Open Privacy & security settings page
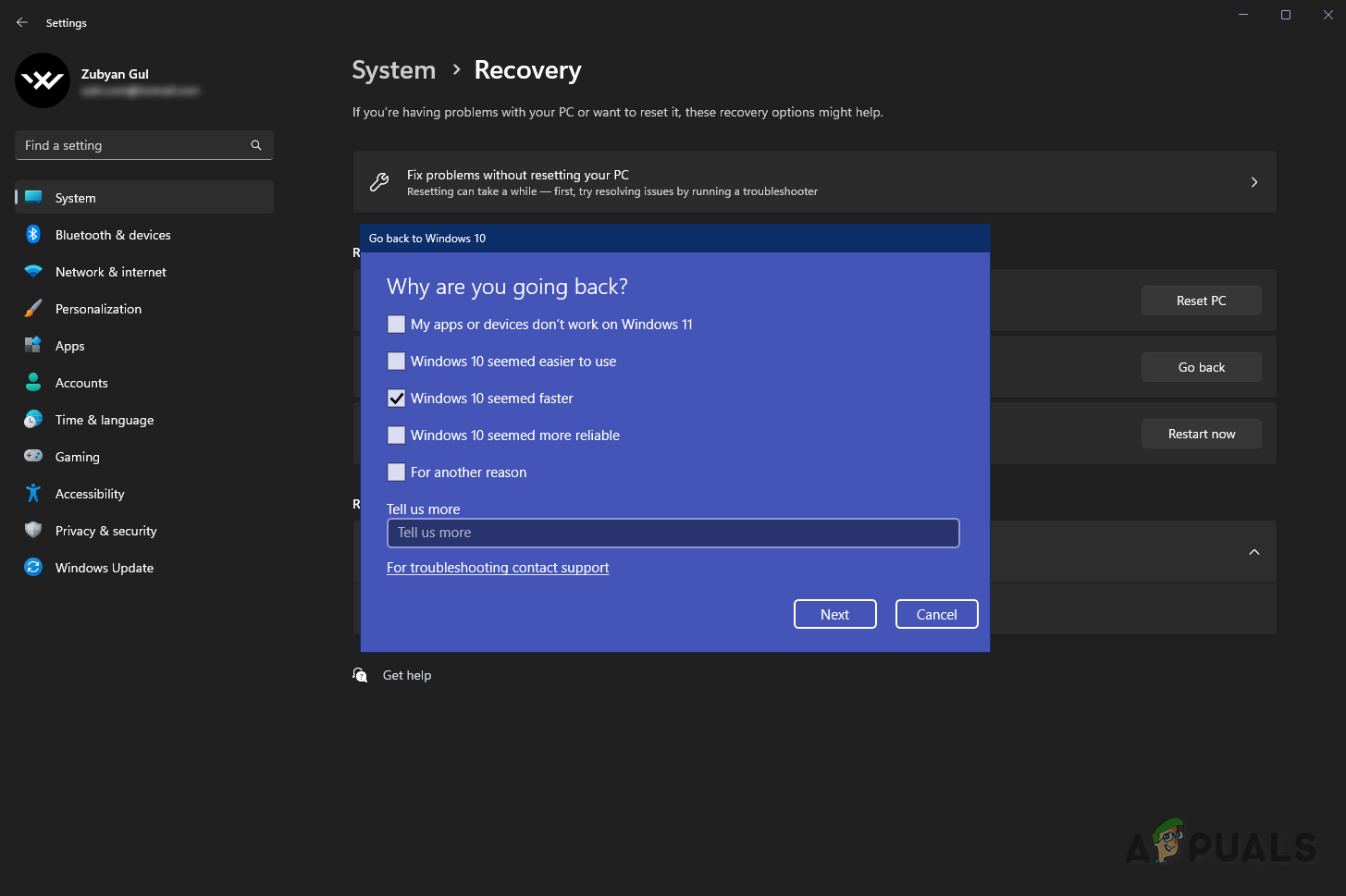 (105, 531)
